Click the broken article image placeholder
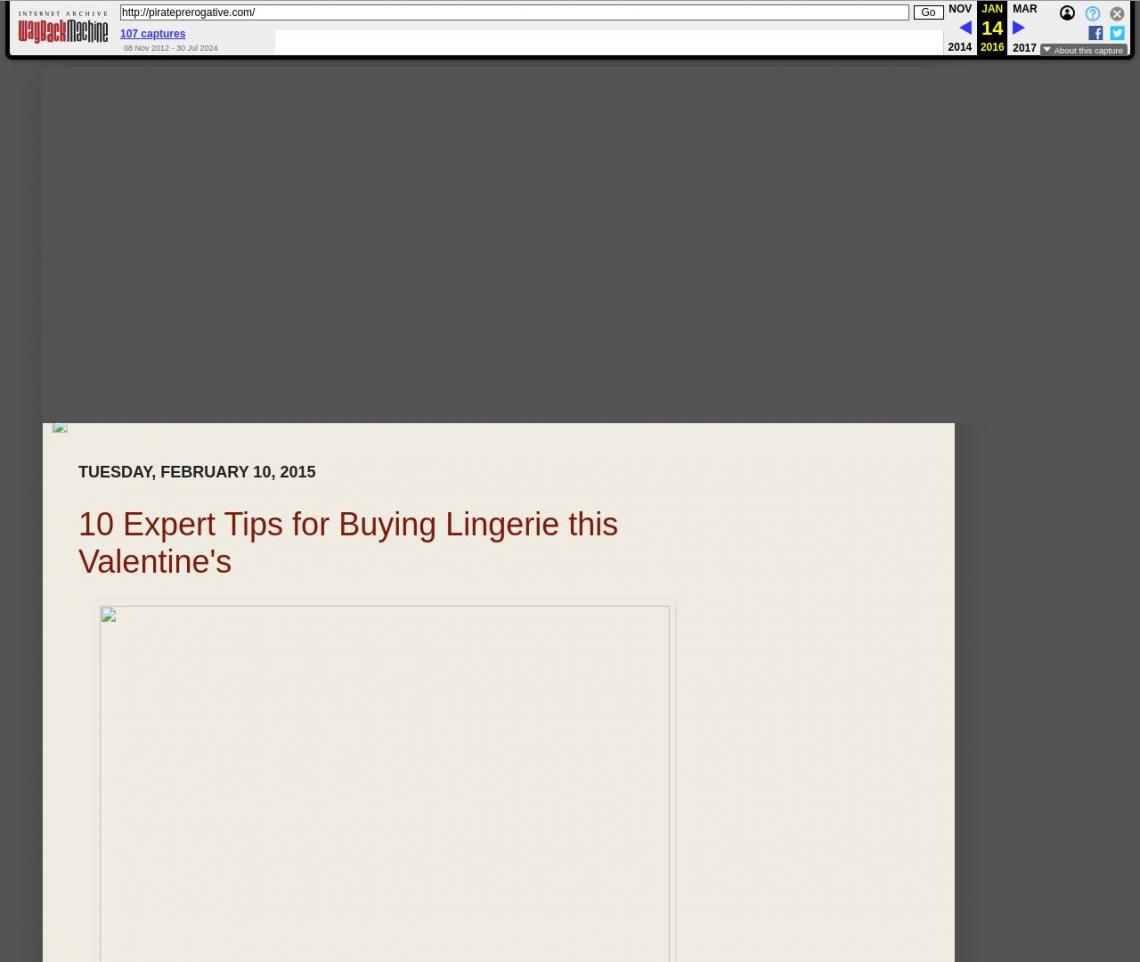Image resolution: width=1140 pixels, height=962 pixels. point(384,780)
